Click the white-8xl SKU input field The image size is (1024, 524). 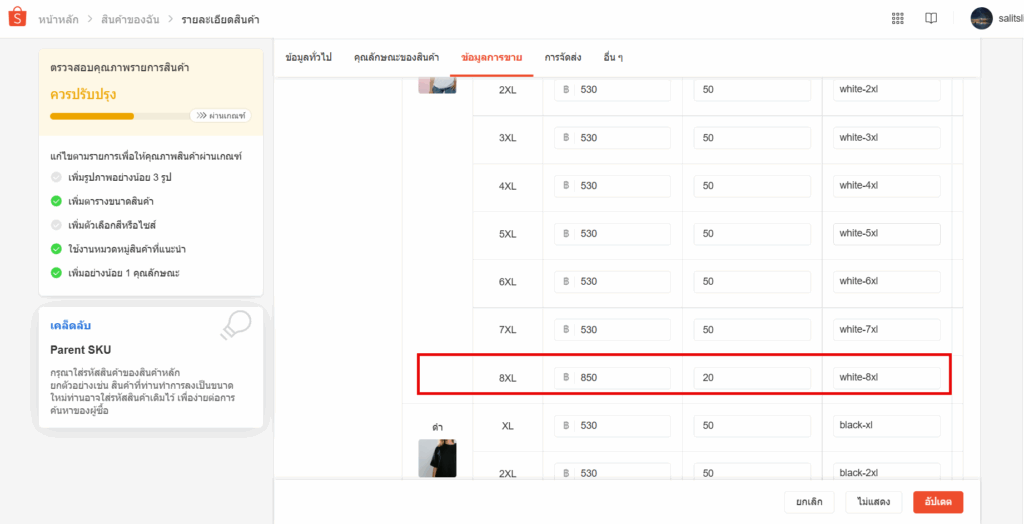pos(886,378)
